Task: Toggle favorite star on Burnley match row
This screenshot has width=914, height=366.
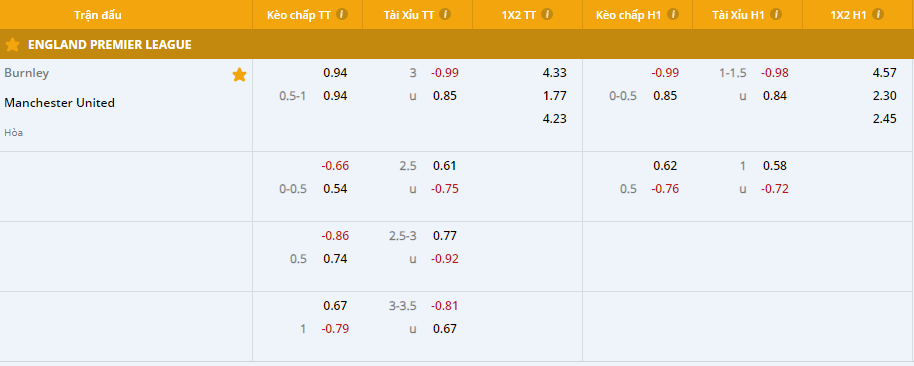Action: click(239, 75)
